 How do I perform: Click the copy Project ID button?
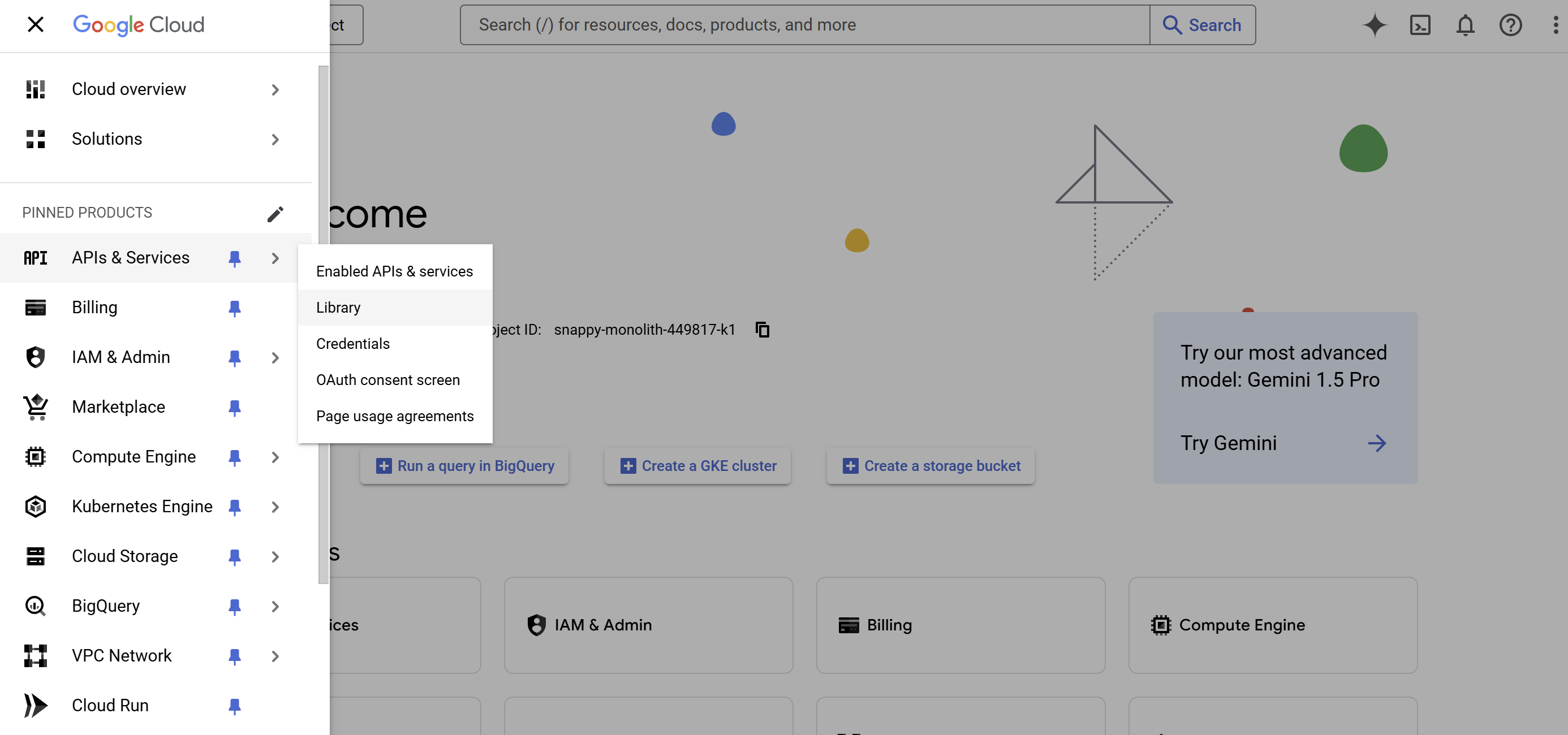coord(761,330)
